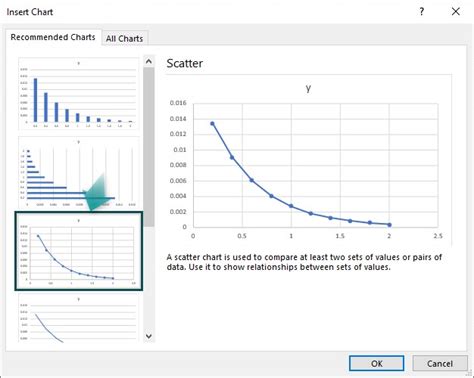Click scroll up arrow in chart list
The image size is (474, 378).
(149, 61)
